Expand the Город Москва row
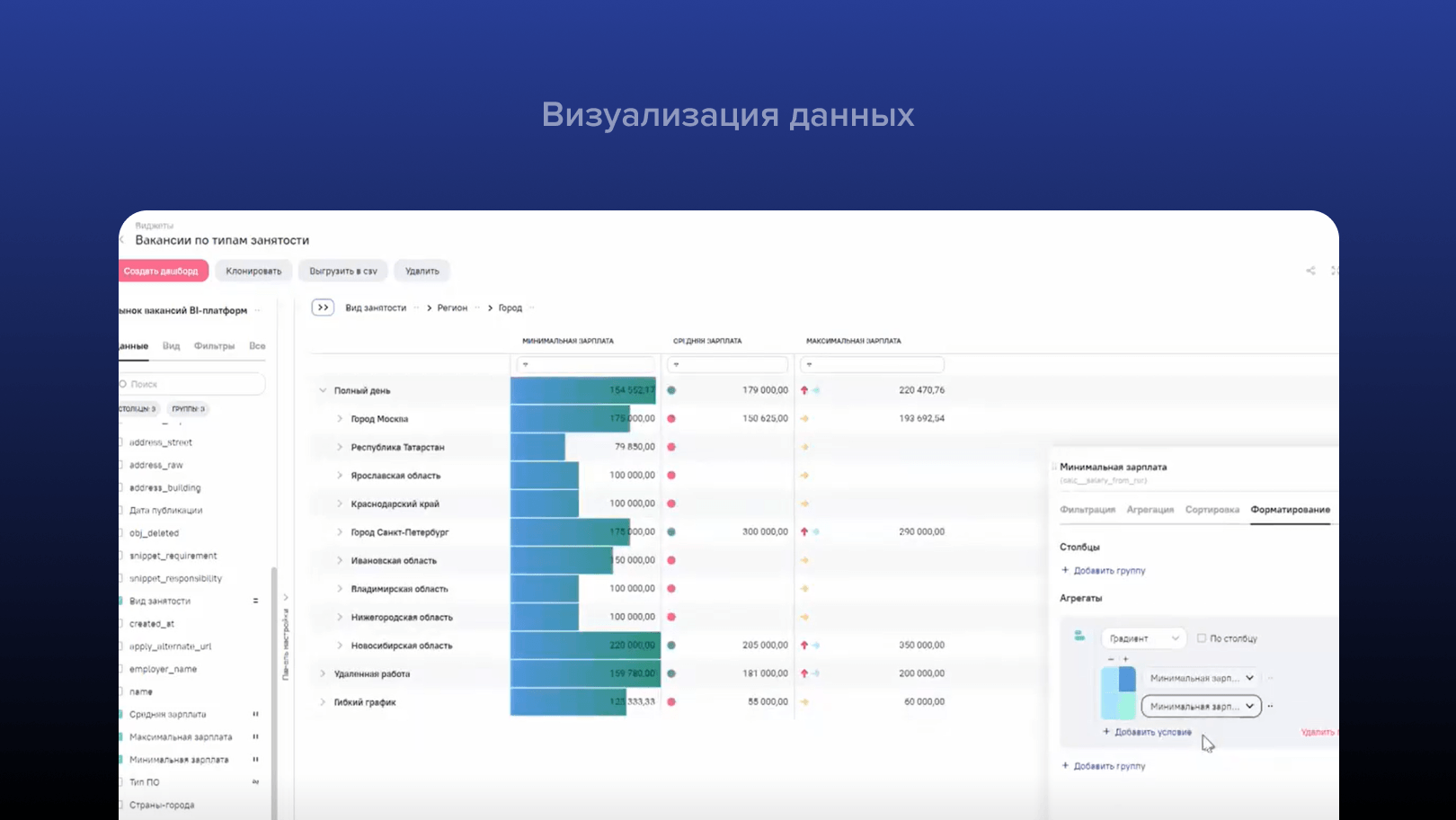1456x820 pixels. click(x=340, y=419)
